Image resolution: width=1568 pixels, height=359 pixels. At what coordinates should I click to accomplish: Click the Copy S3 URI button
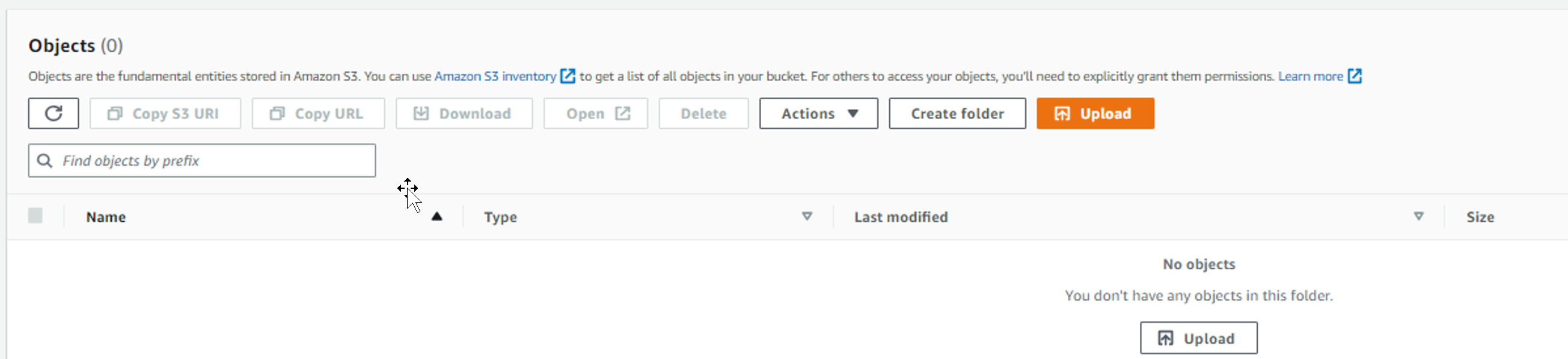coord(165,113)
